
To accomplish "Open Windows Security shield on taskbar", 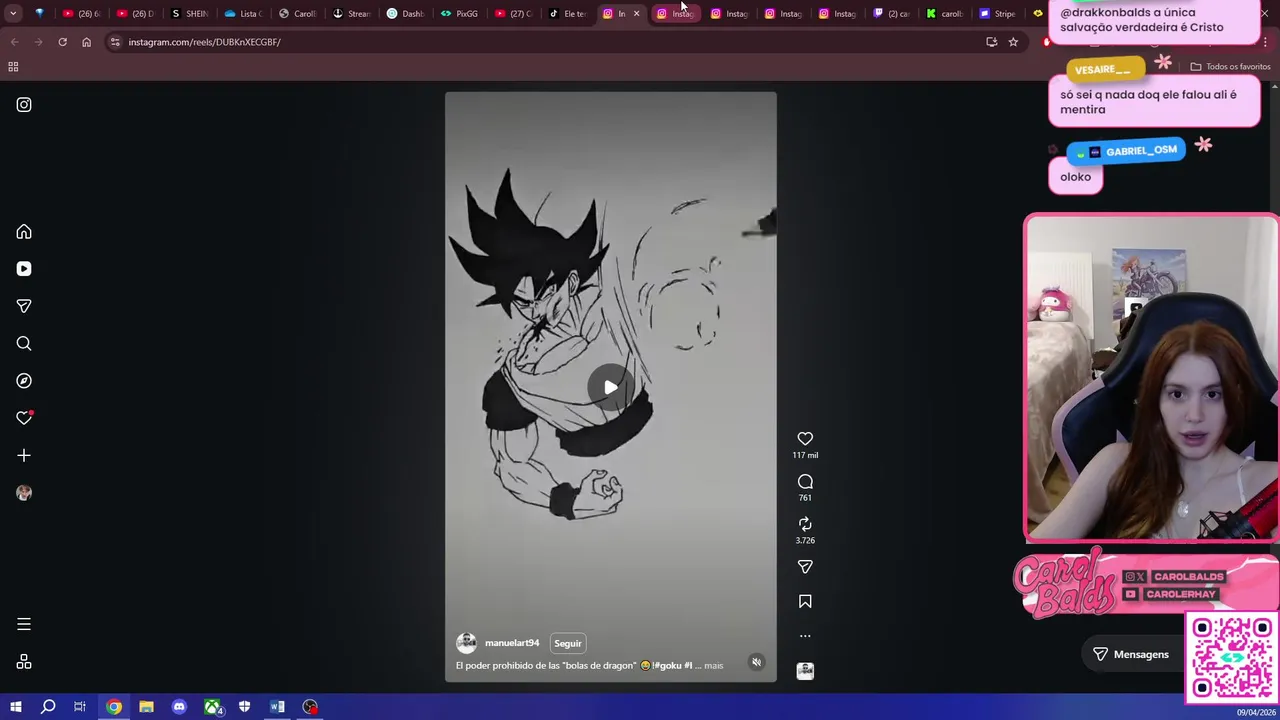I will pos(244,707).
